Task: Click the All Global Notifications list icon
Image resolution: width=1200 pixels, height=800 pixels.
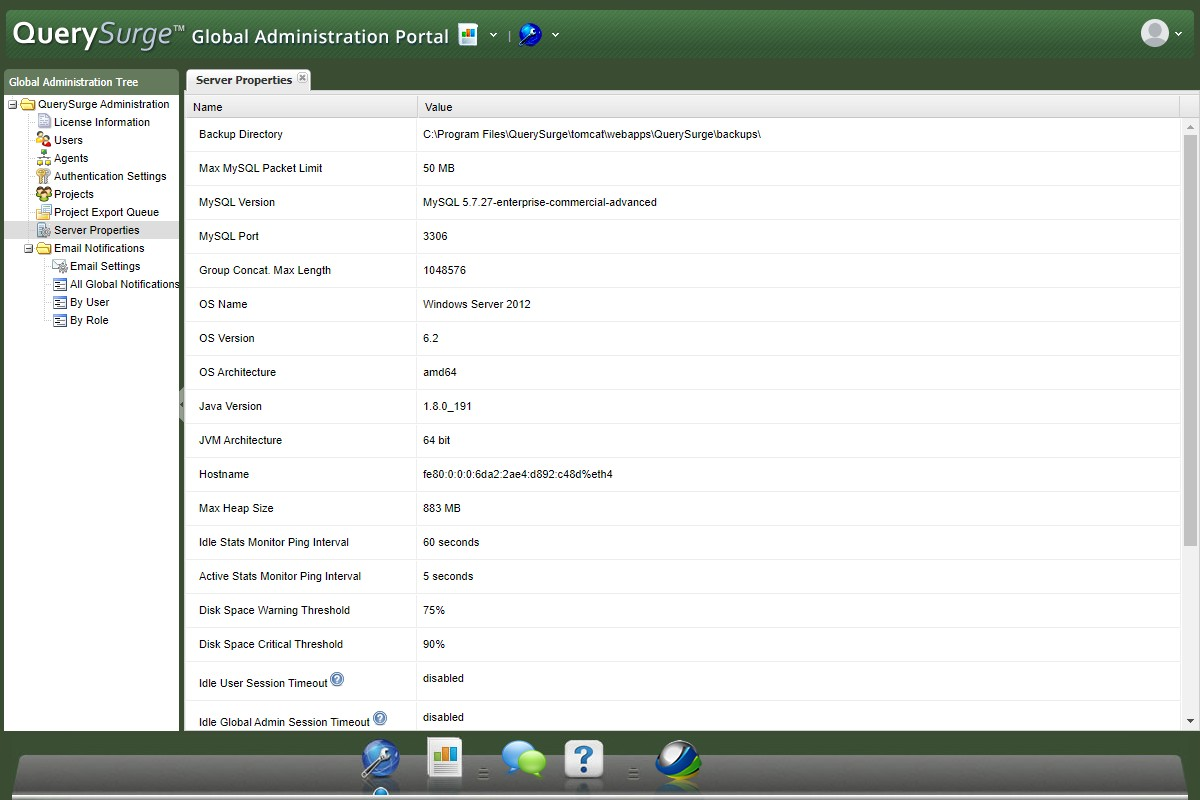Action: tap(60, 284)
